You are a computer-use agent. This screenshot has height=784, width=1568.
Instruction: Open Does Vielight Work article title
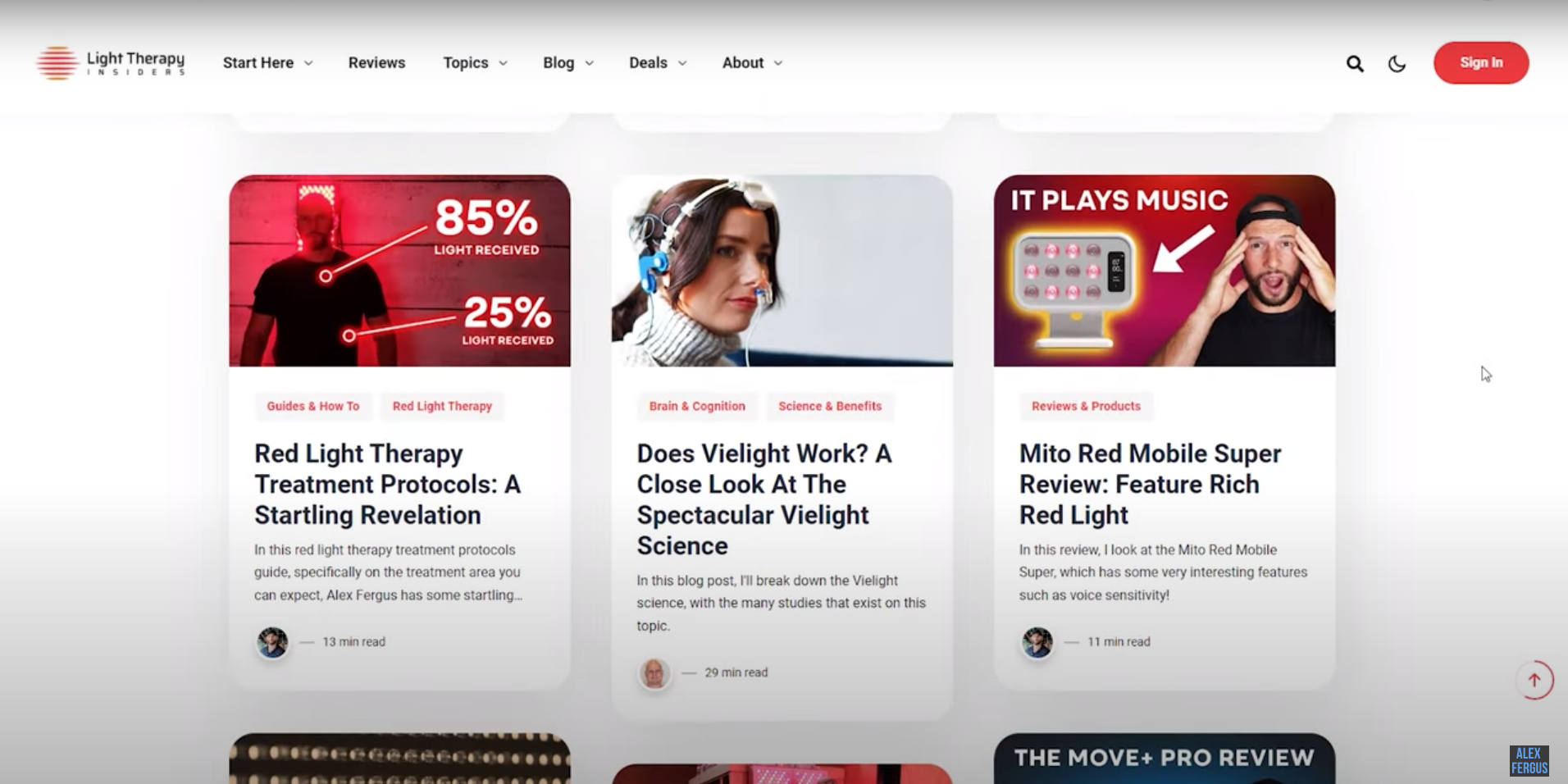click(x=764, y=499)
